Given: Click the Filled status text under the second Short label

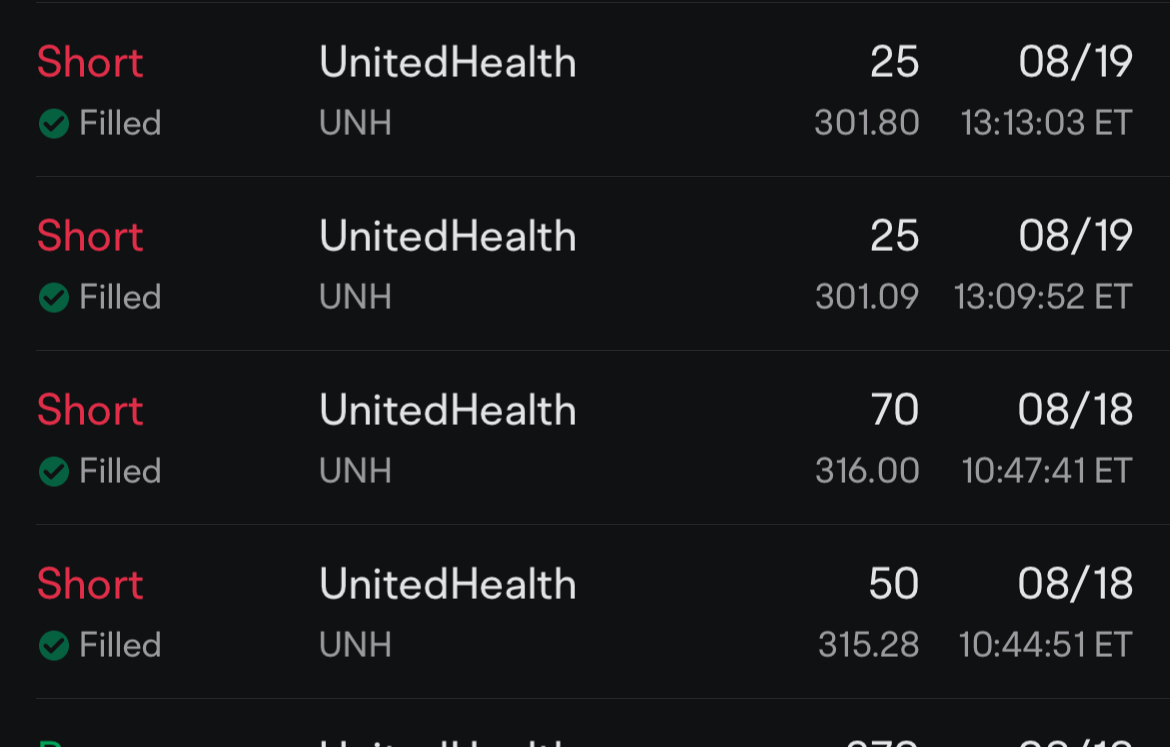Looking at the screenshot, I should tap(120, 297).
